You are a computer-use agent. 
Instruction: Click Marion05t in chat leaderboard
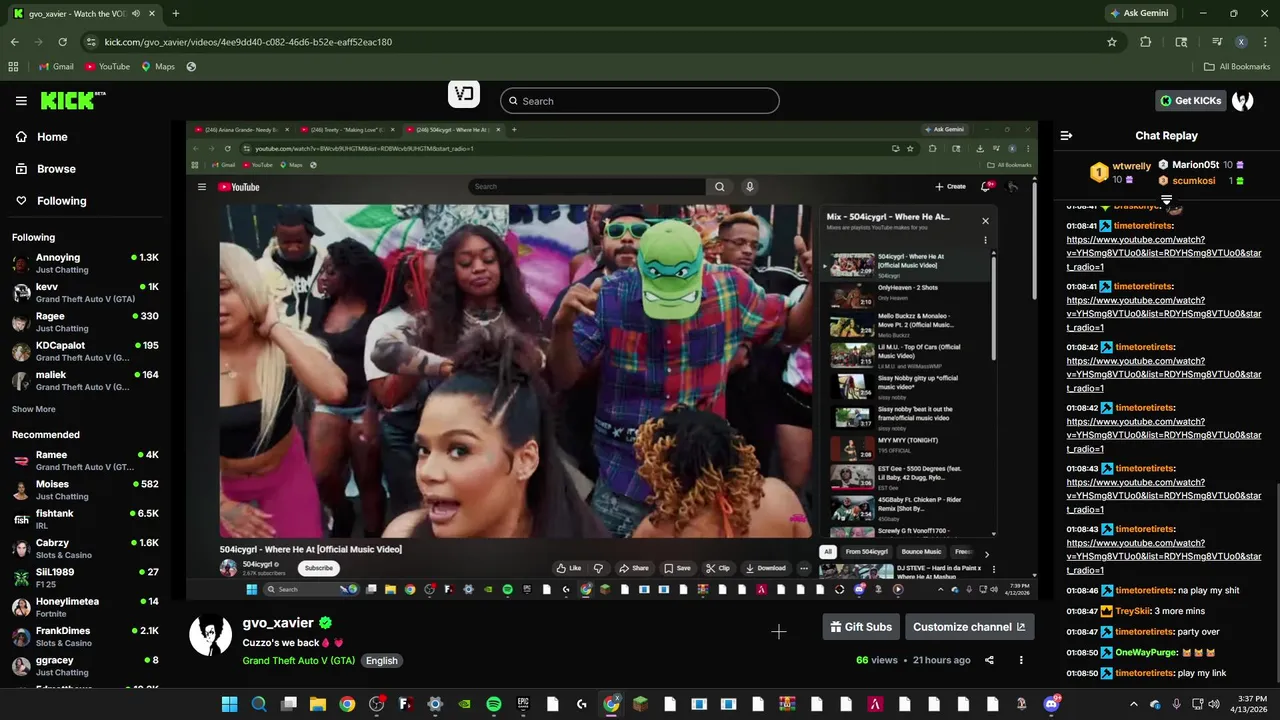click(x=1195, y=165)
